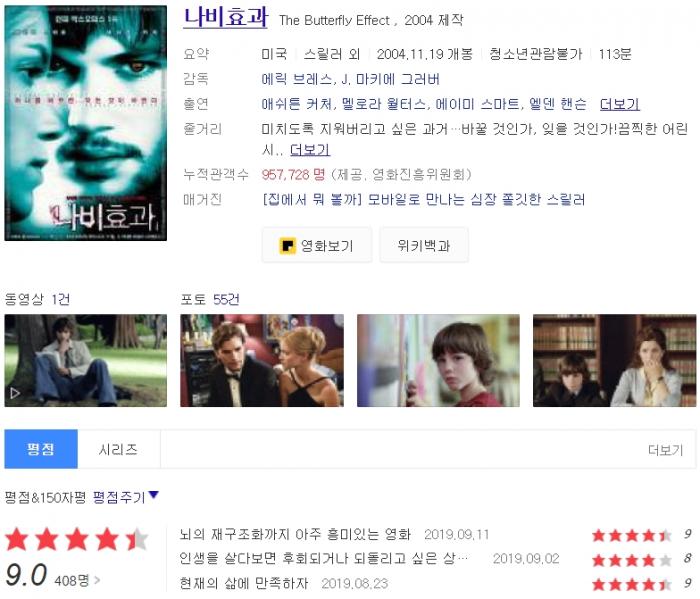The image size is (700, 599).
Task: Open the 평점주기 dropdown arrow
Action: pyautogui.click(x=153, y=495)
